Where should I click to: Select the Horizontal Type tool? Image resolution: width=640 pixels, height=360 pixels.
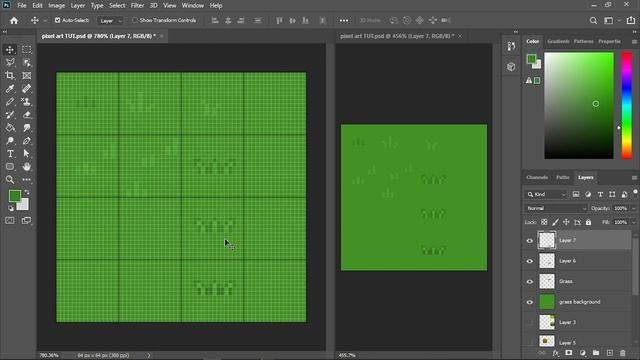[10, 154]
